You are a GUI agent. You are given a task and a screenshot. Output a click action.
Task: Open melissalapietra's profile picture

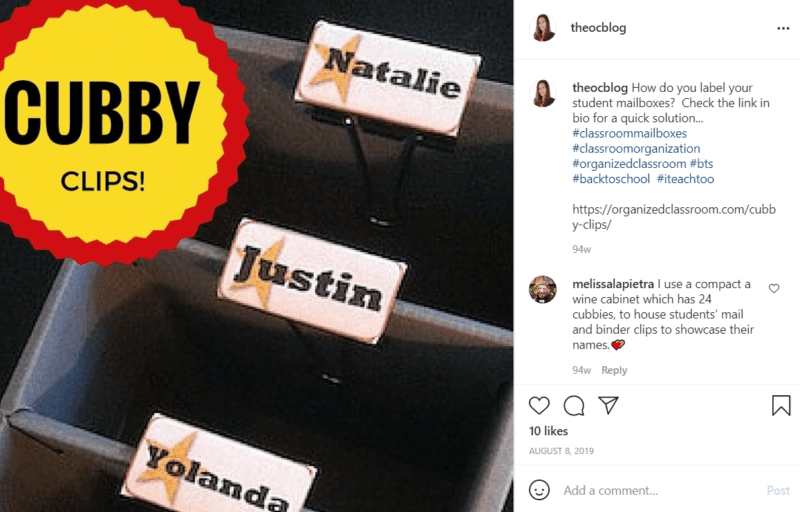543,290
